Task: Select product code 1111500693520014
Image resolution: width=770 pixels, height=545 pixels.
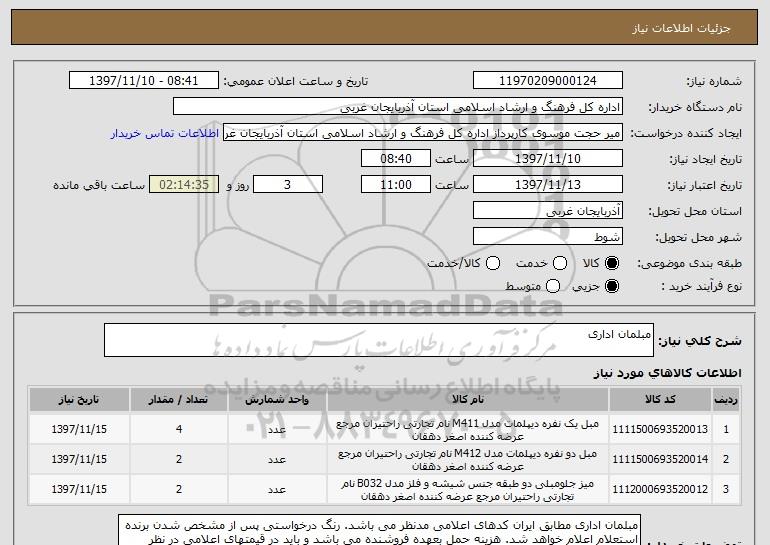Action: 660,459
